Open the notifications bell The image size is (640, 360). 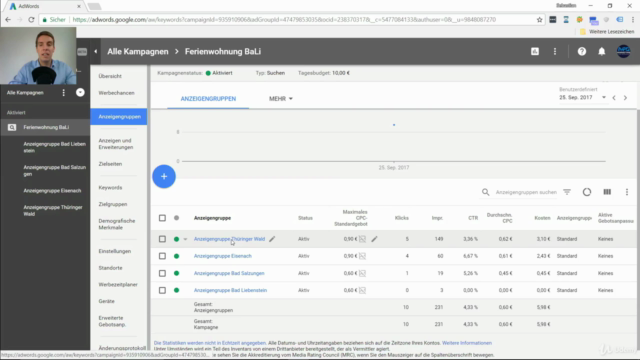[602, 51]
